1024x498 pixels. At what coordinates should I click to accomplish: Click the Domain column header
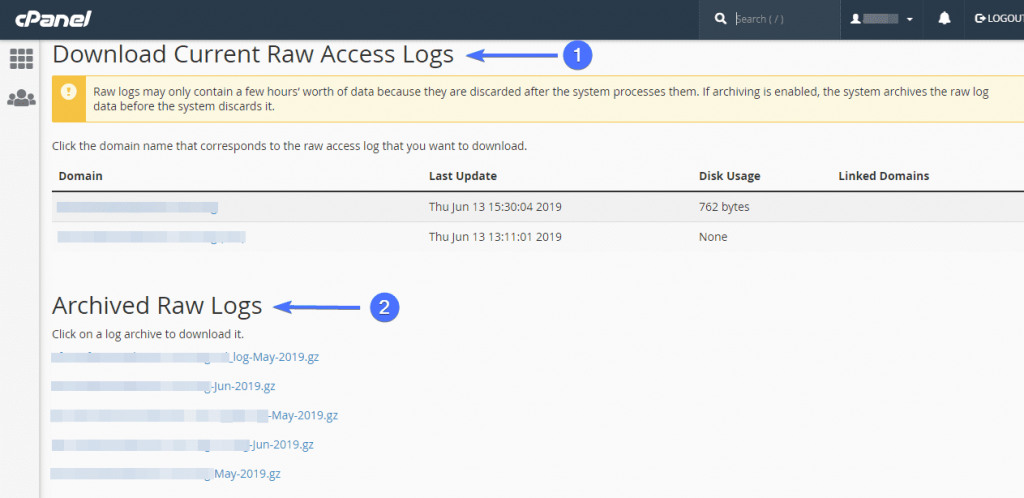click(x=80, y=176)
